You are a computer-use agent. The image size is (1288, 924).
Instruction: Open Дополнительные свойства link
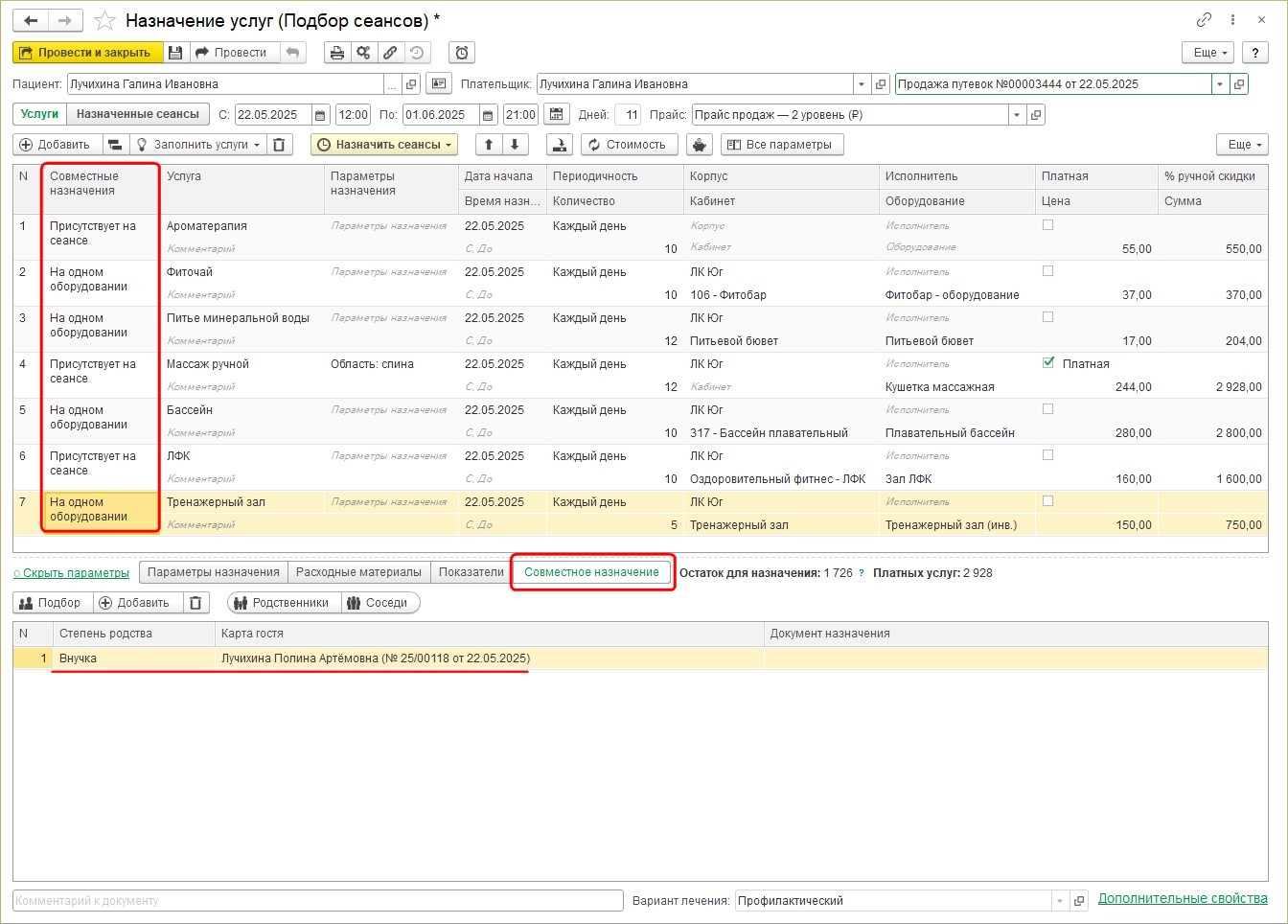1183,899
